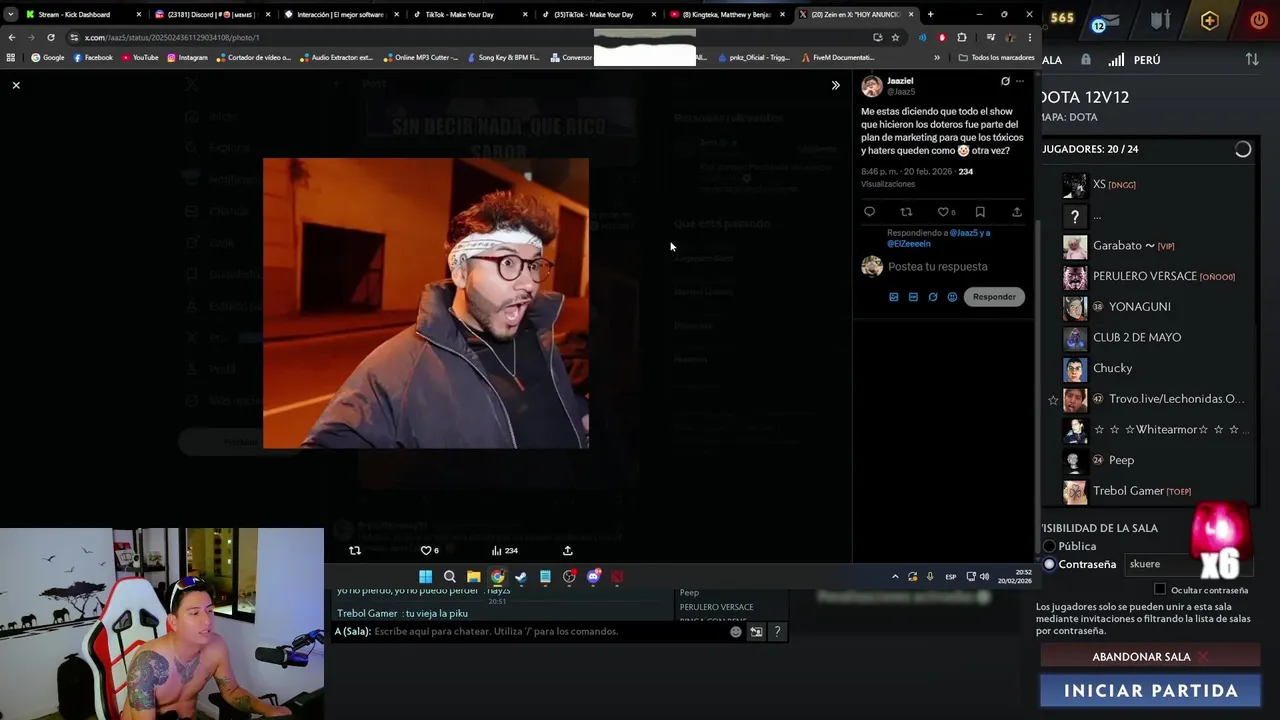Select the Contraseña visibility option
Viewport: 1280px width, 720px height.
[1049, 564]
